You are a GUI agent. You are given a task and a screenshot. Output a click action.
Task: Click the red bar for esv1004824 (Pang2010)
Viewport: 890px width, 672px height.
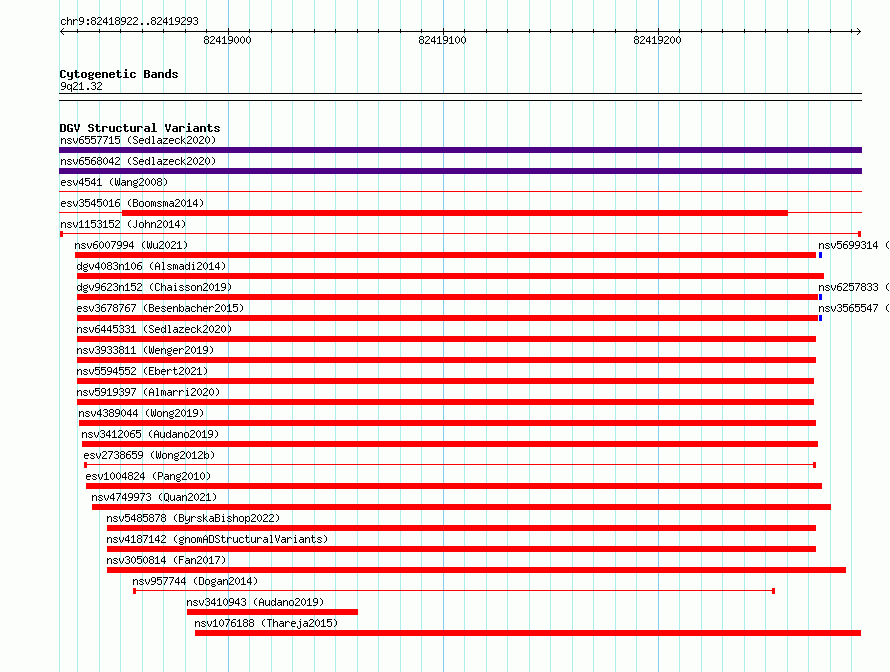[x=454, y=486]
